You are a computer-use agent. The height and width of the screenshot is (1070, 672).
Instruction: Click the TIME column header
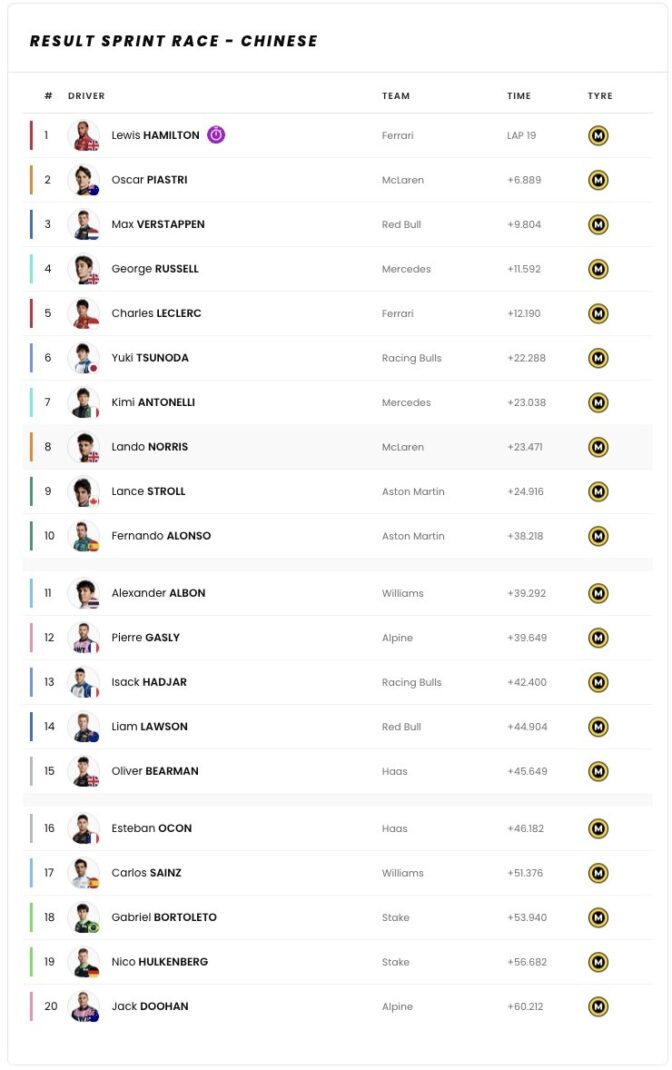pos(519,96)
